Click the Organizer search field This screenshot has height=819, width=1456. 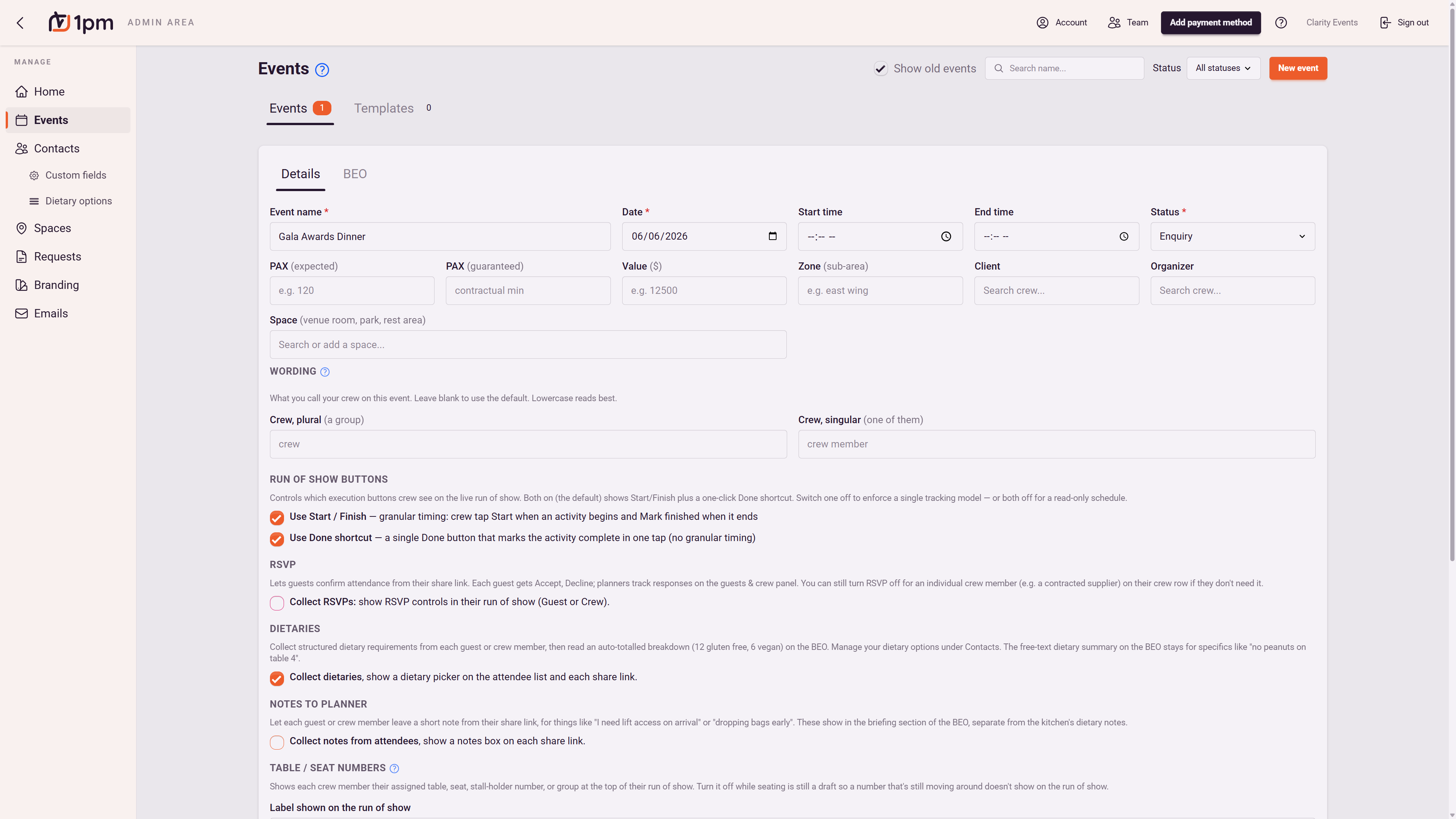coord(1232,290)
